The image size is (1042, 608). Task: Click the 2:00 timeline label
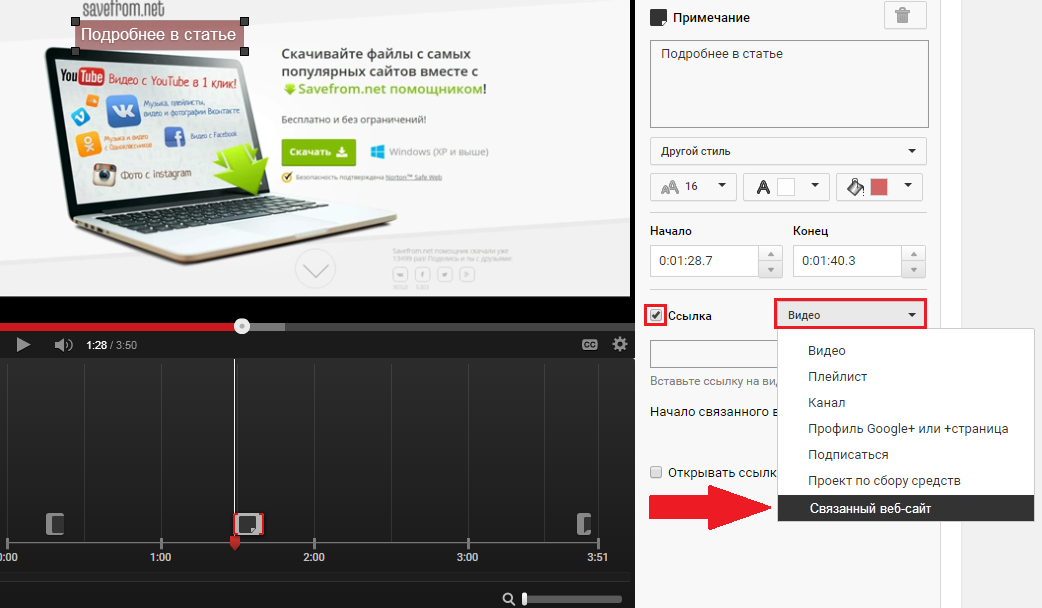point(314,557)
